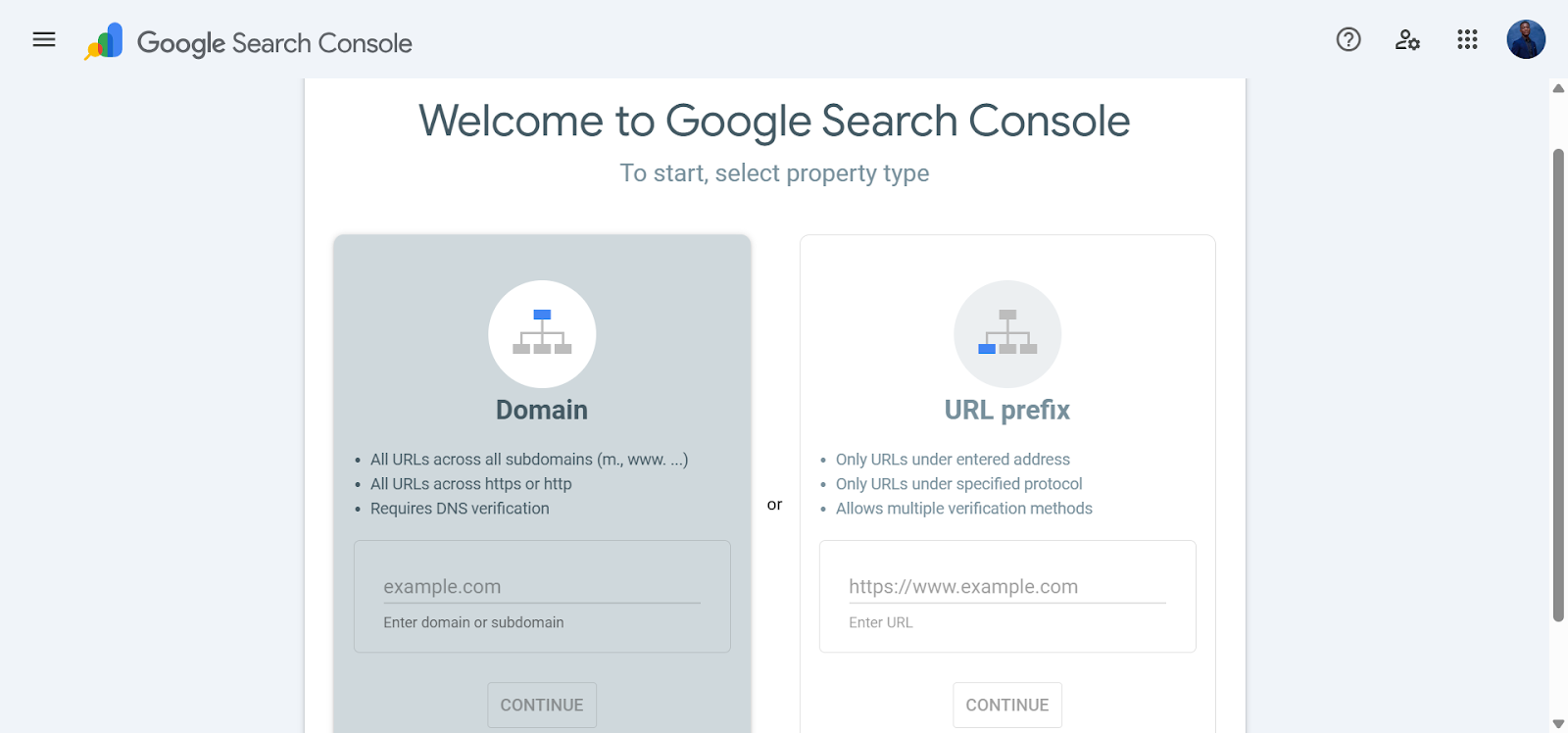Click the scroll down arrow
This screenshot has width=1568, height=733.
1558,724
